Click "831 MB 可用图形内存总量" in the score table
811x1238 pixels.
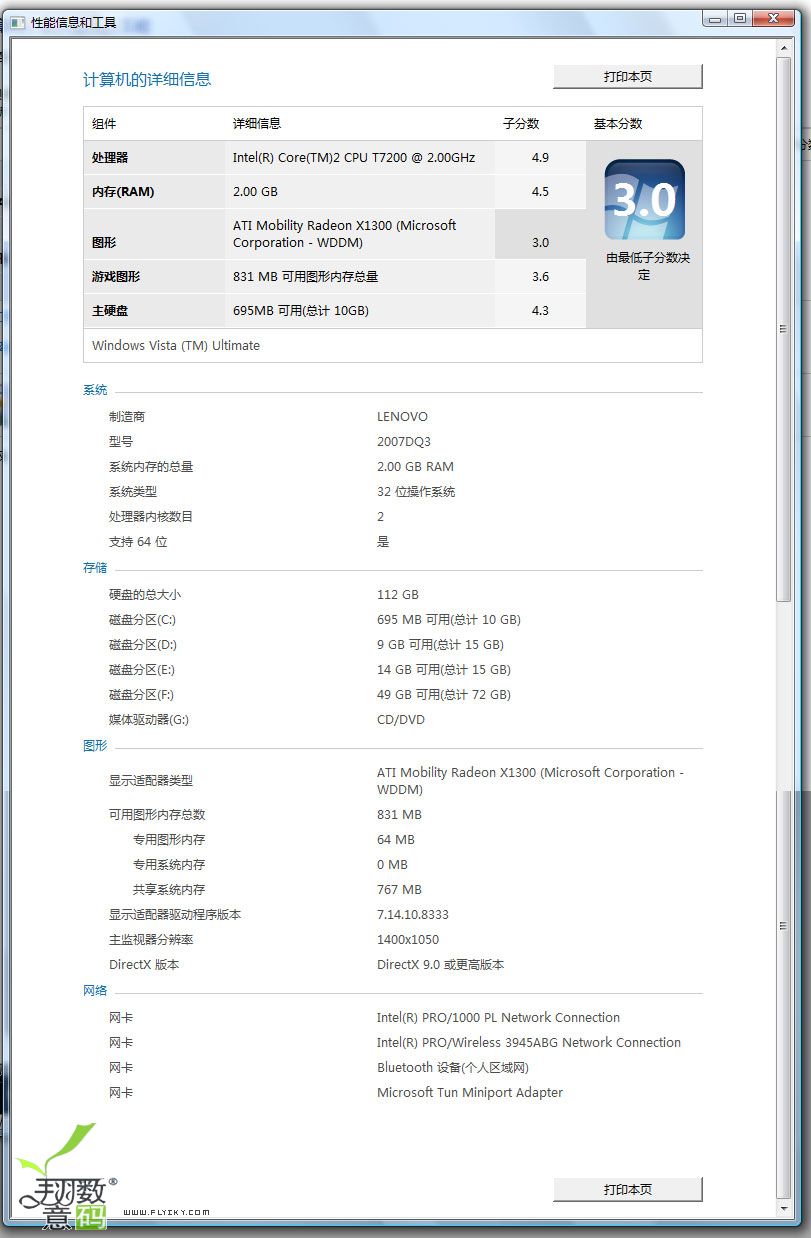click(x=306, y=277)
